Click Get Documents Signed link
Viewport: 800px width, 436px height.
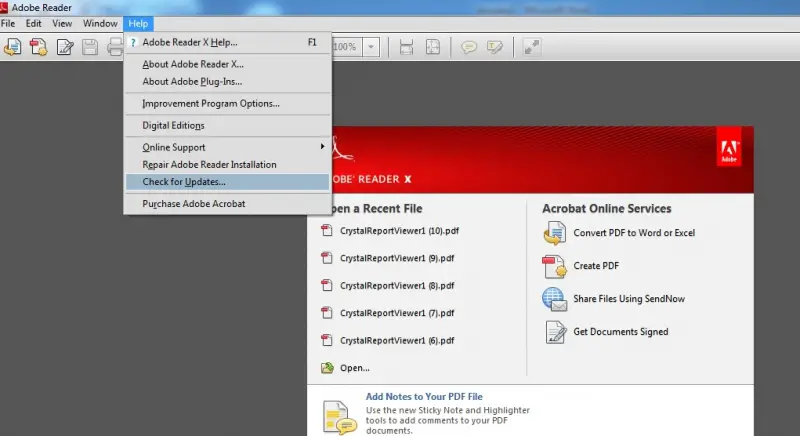620,332
